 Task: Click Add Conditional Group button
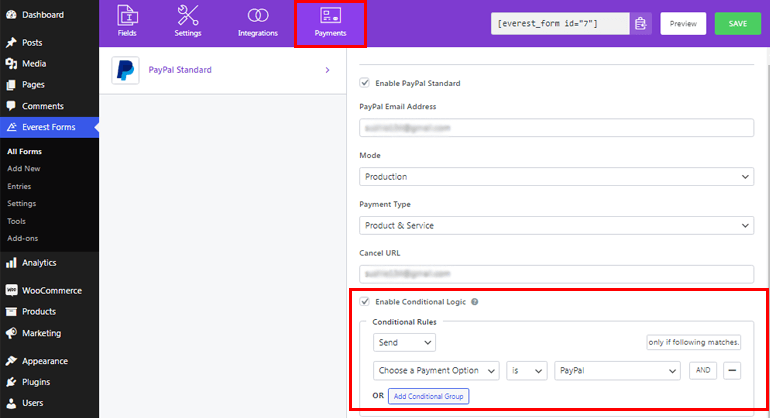428,396
